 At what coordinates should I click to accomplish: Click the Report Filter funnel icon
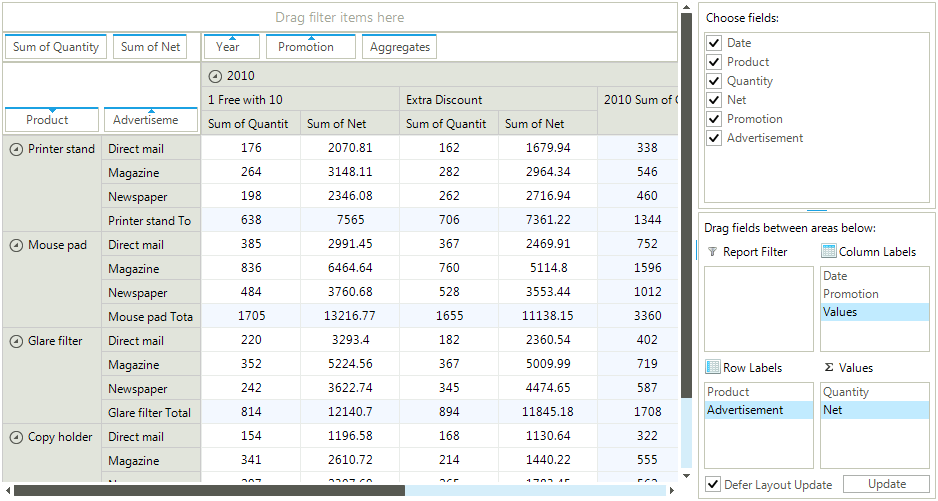click(x=712, y=252)
